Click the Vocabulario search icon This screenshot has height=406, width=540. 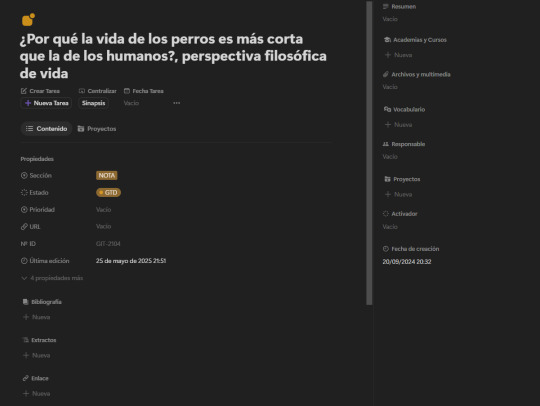387,109
